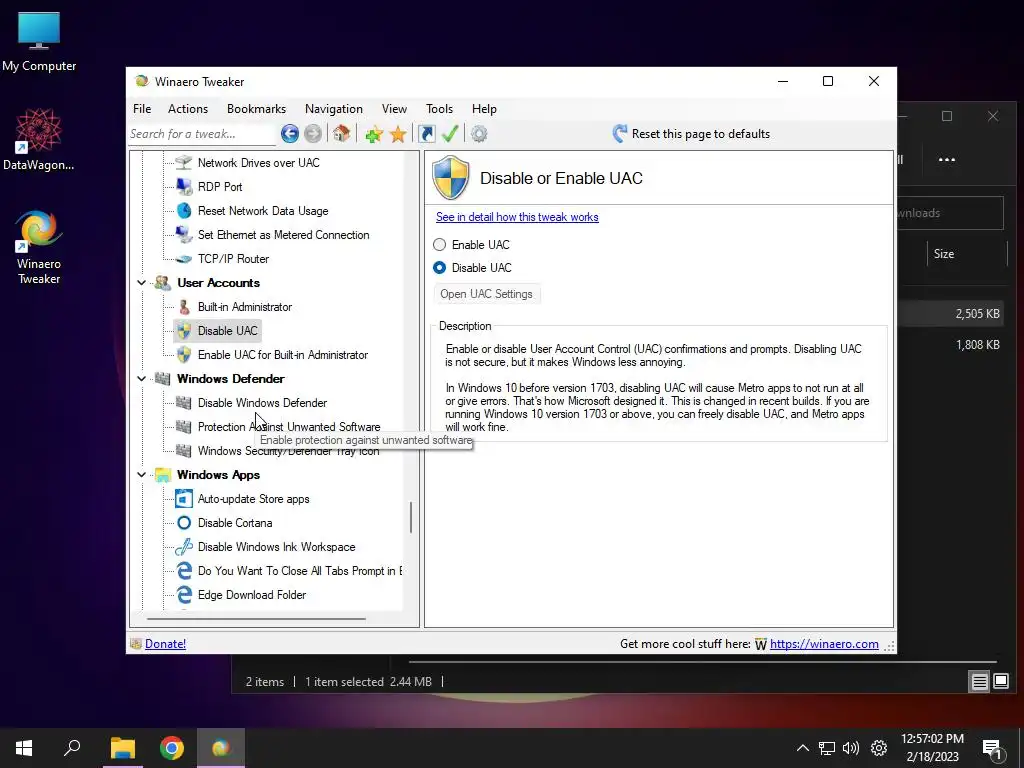The width and height of the screenshot is (1024, 768).
Task: Open the Tools menu
Action: click(440, 109)
